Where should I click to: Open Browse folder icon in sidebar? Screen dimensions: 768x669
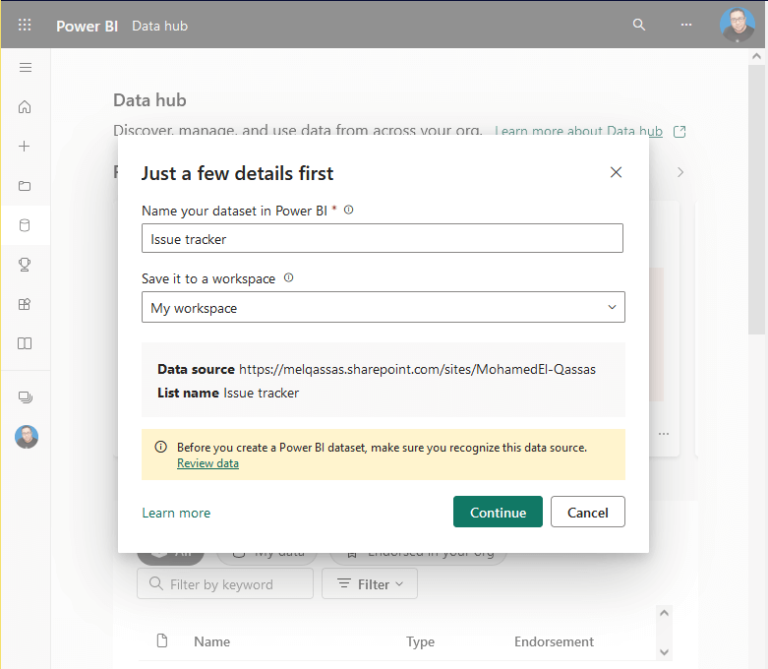tap(26, 186)
